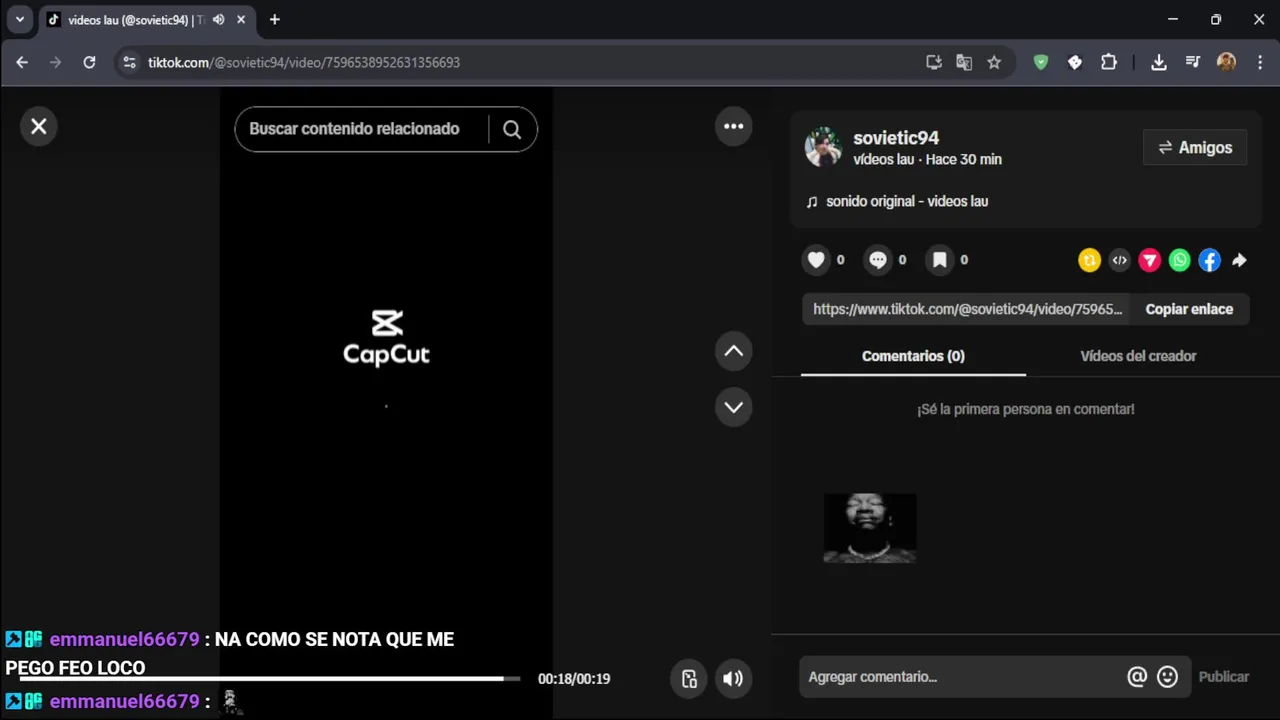
Task: Click the search magnifier icon
Action: point(512,129)
